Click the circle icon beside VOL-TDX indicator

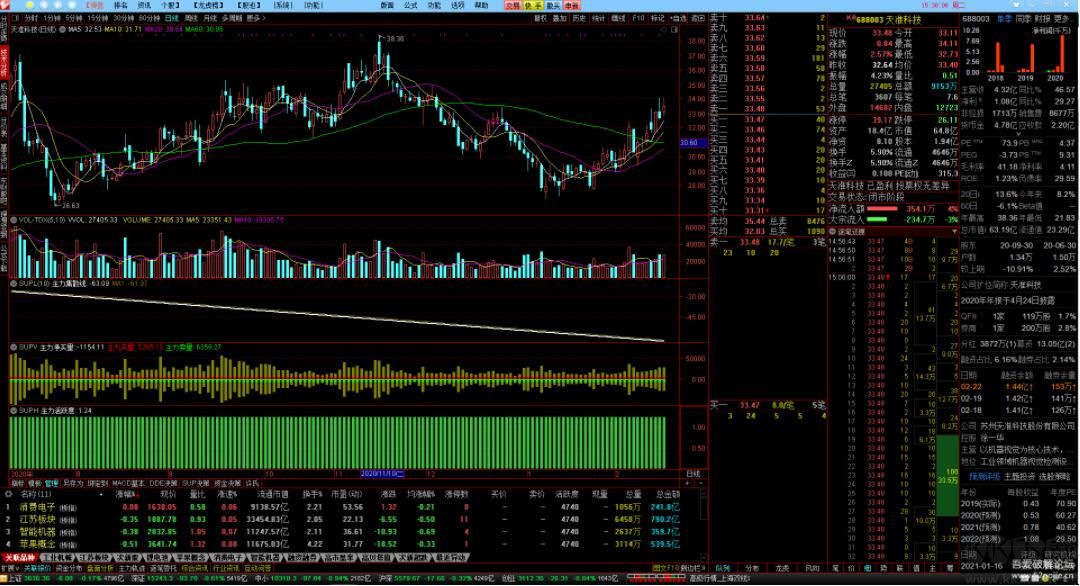tap(14, 220)
